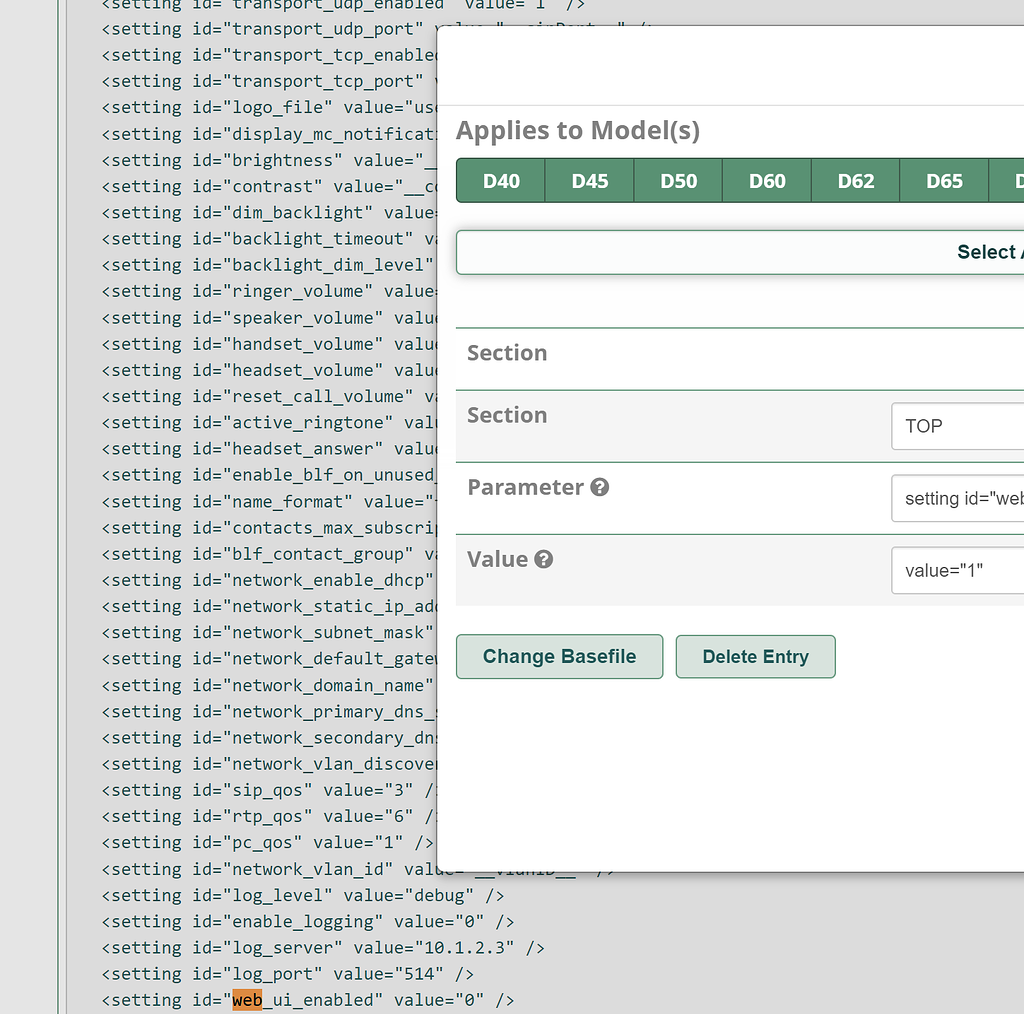Click the highlighted "web" search match
1024x1014 pixels.
click(246, 999)
